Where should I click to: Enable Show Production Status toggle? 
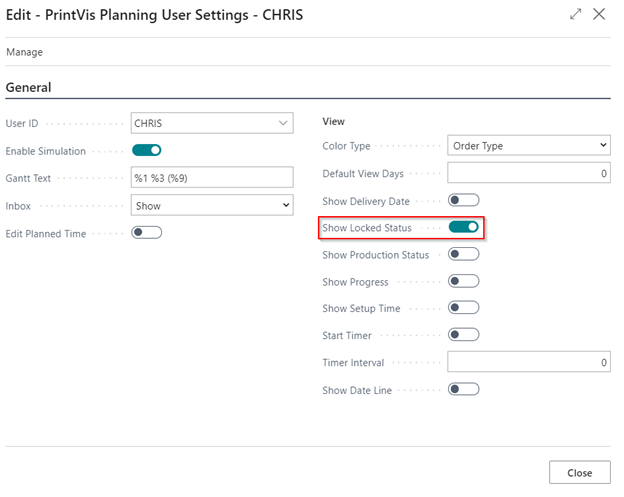tap(464, 254)
